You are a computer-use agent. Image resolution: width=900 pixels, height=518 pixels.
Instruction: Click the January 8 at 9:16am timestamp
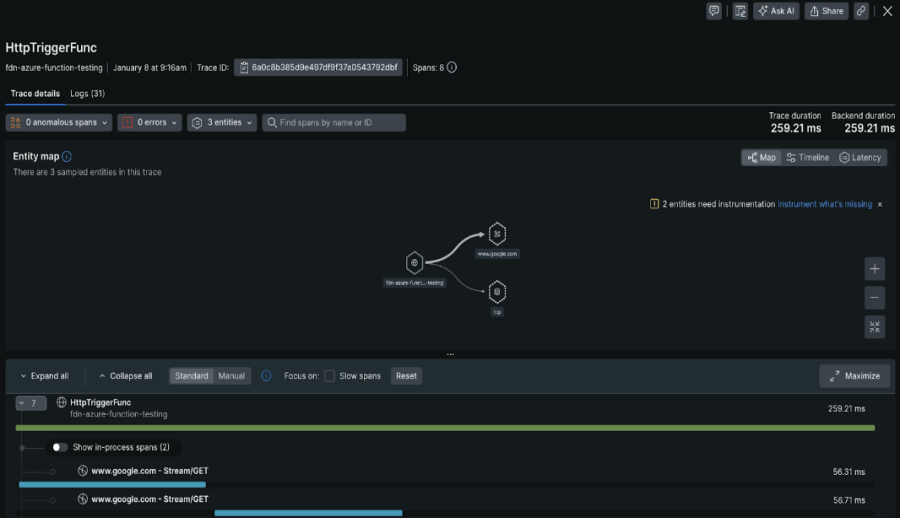(150, 68)
